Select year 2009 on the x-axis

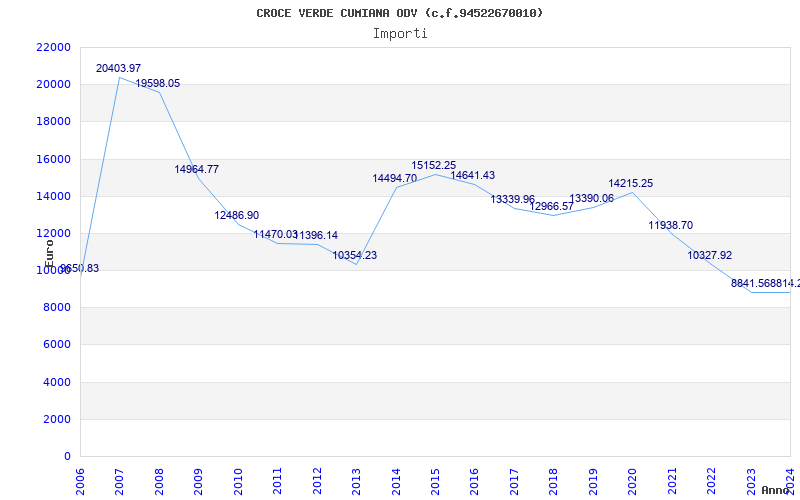coord(198,481)
